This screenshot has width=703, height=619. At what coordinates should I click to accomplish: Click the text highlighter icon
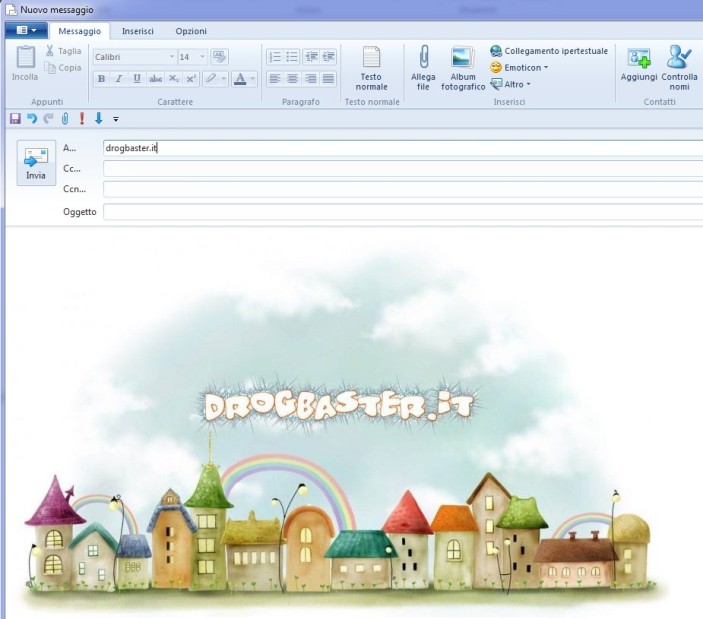(x=211, y=79)
